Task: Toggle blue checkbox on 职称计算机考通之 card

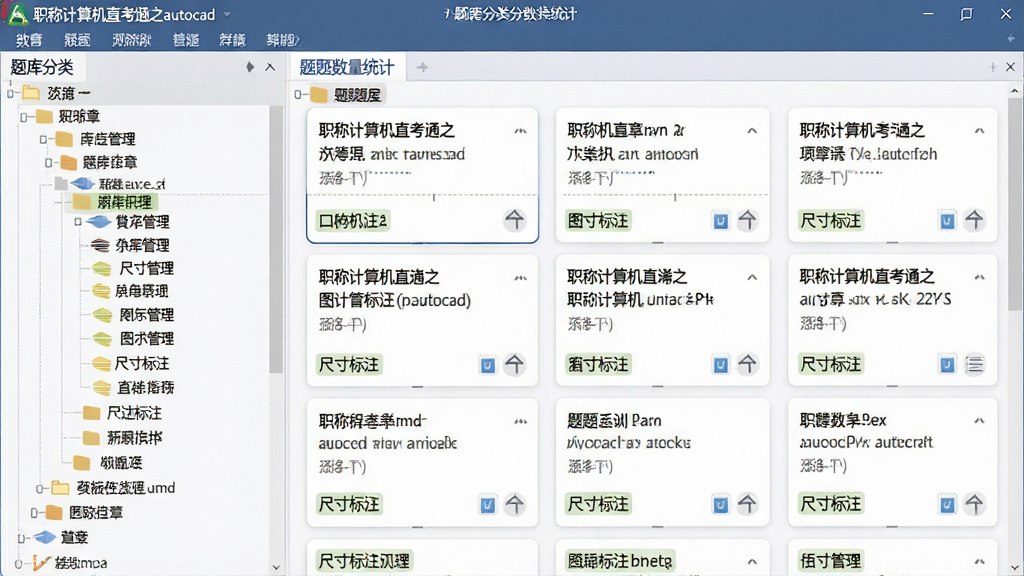Action: [x=947, y=221]
